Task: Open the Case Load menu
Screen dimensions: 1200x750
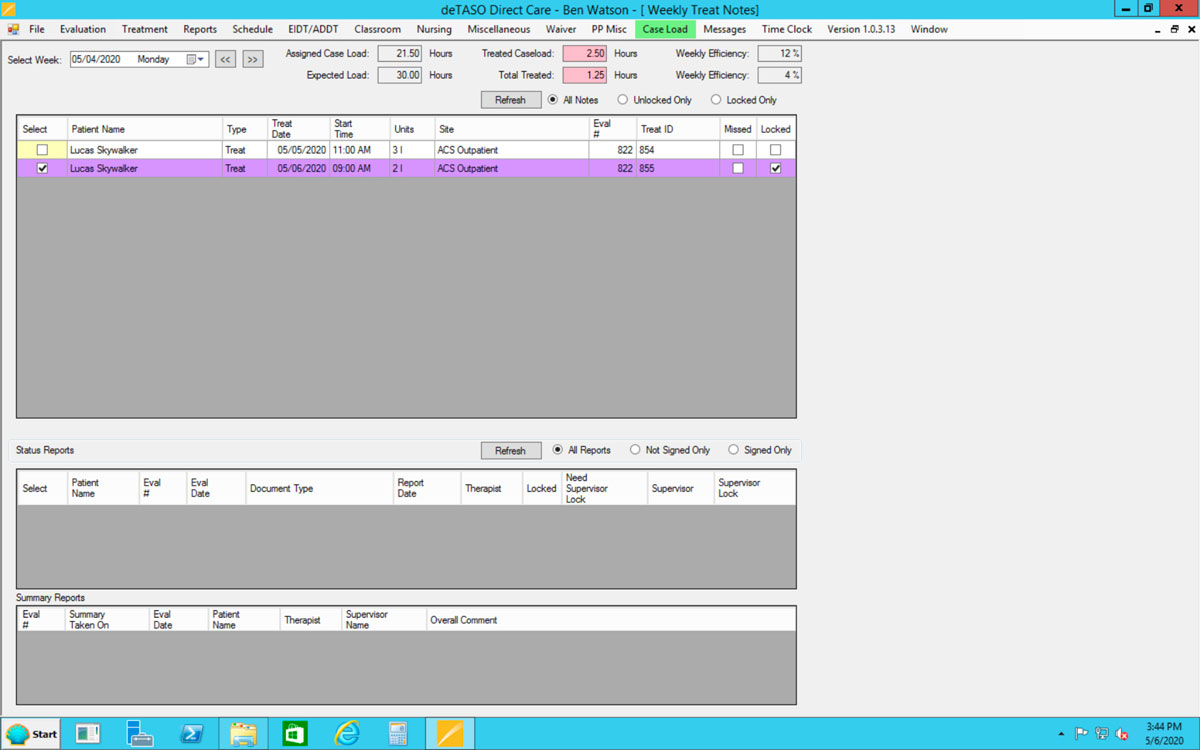Action: click(665, 29)
